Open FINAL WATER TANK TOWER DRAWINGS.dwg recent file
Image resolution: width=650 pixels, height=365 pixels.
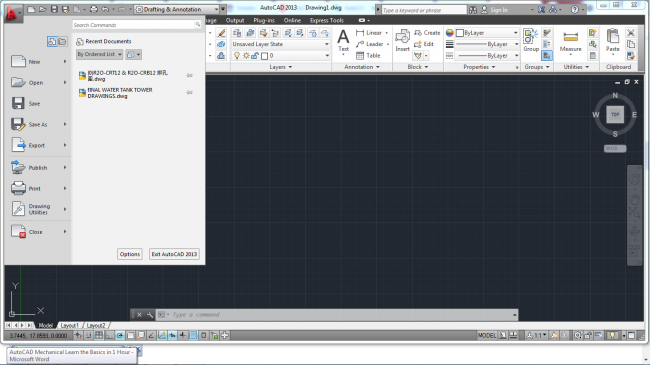click(x=136, y=93)
